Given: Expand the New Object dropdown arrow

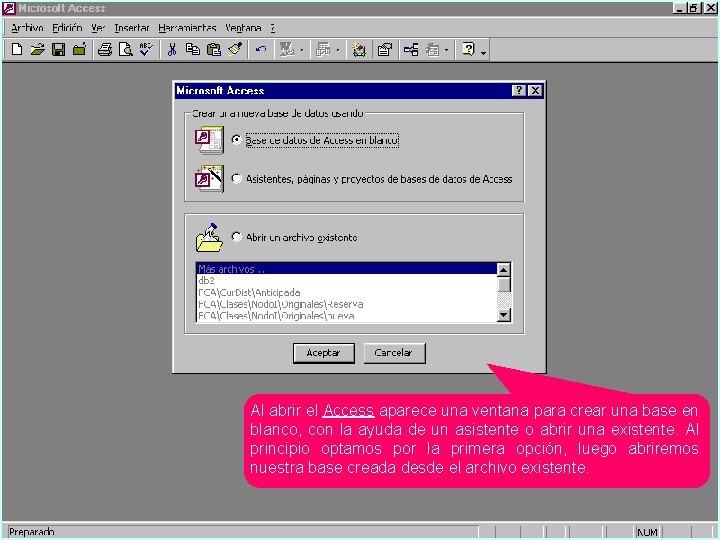Looking at the screenshot, I should 446,50.
